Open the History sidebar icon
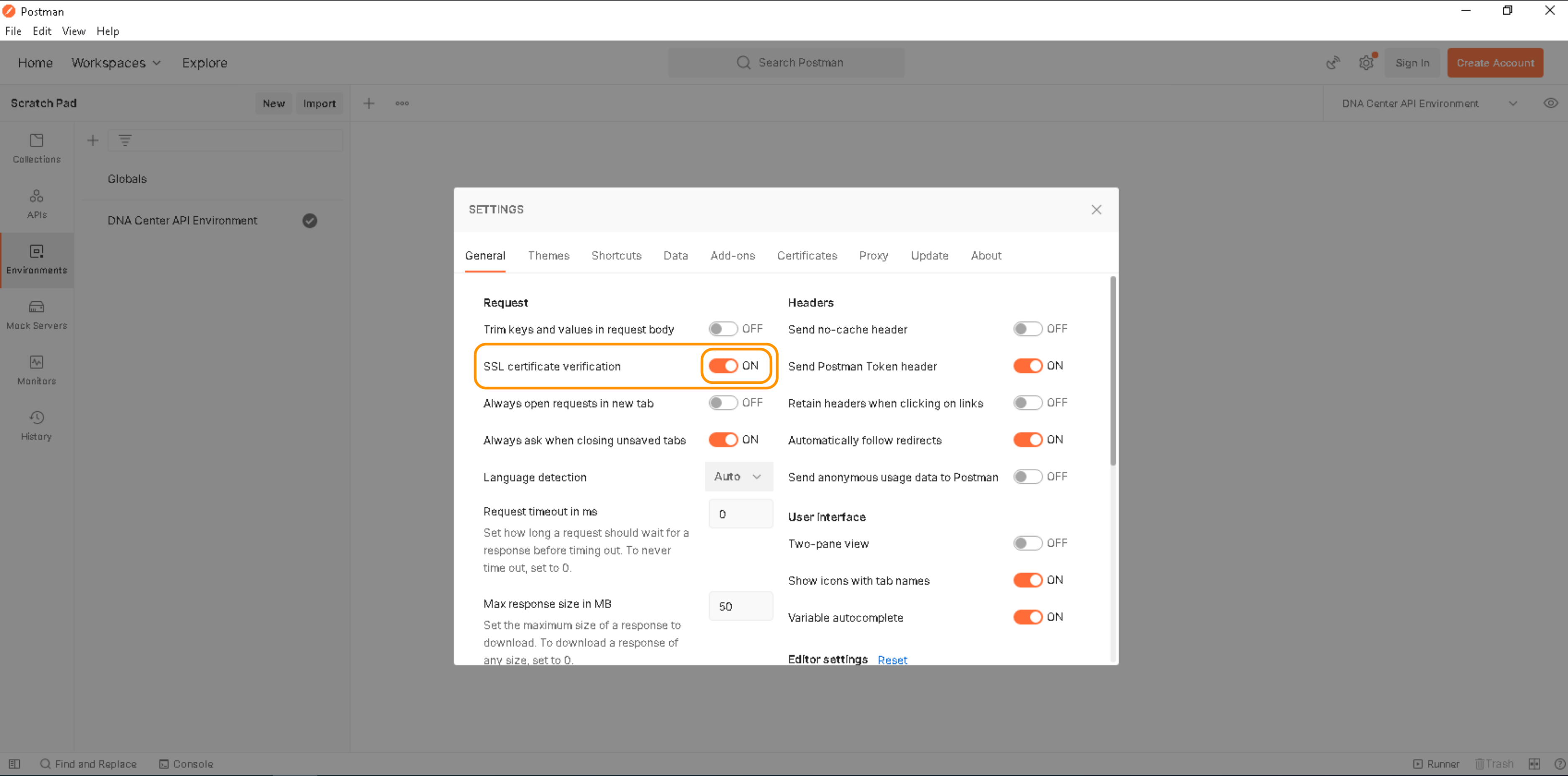1568x776 pixels. pos(36,425)
